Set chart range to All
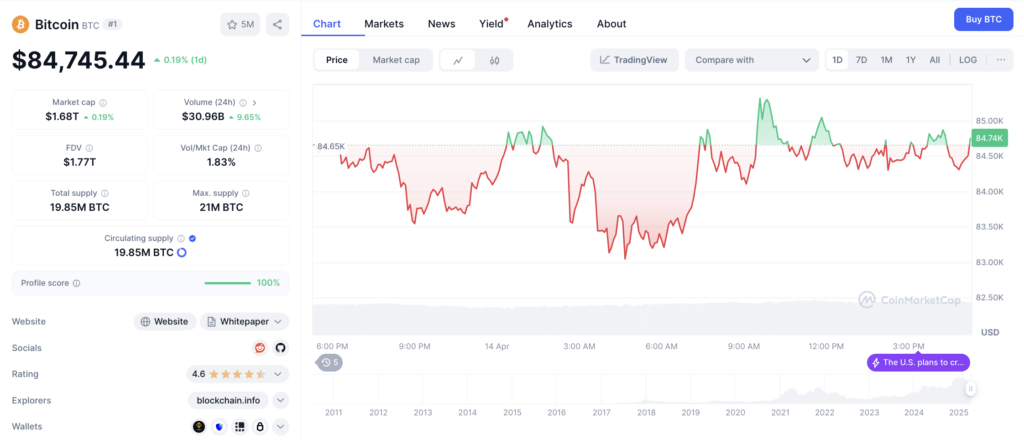Viewport: 1024px width, 440px height. [935, 60]
